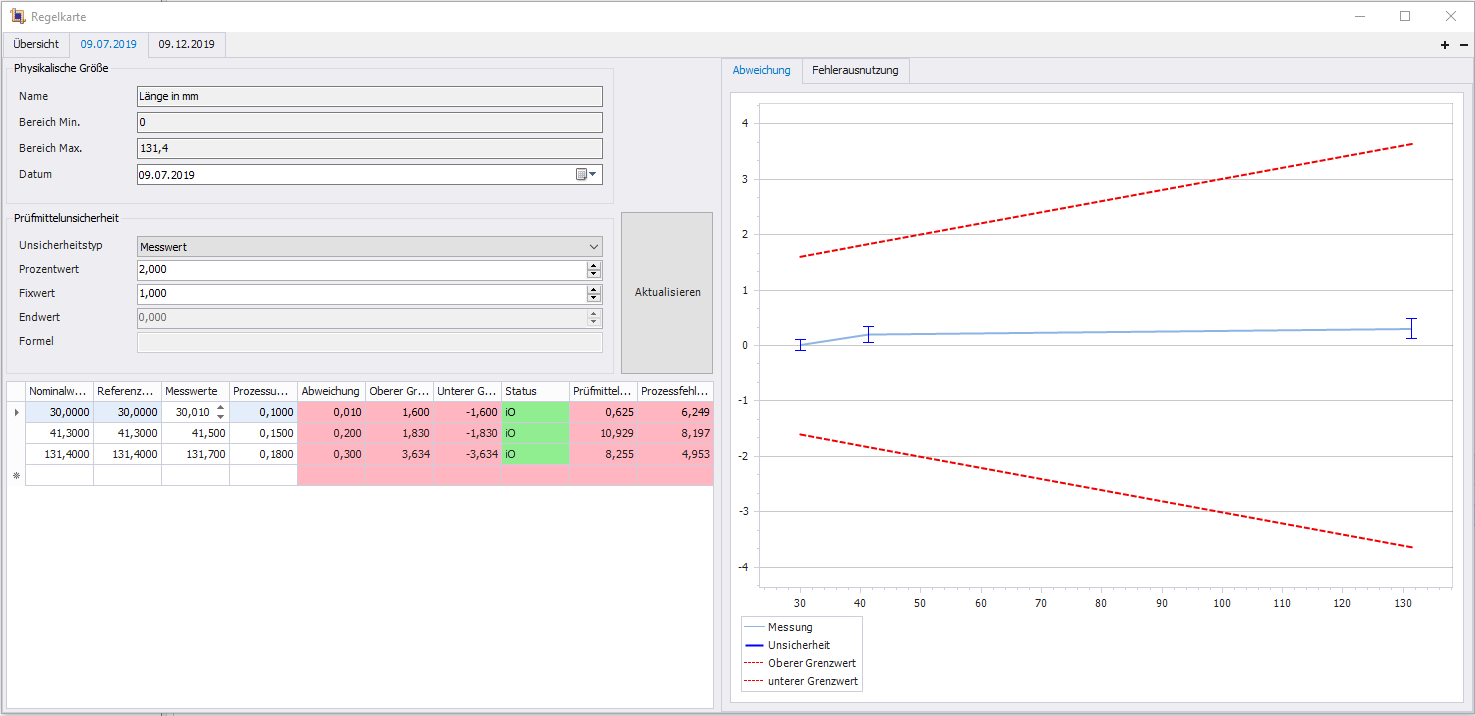Decrease Prozentwert with down spinner arrow
The height and width of the screenshot is (716, 1475).
pyautogui.click(x=594, y=275)
